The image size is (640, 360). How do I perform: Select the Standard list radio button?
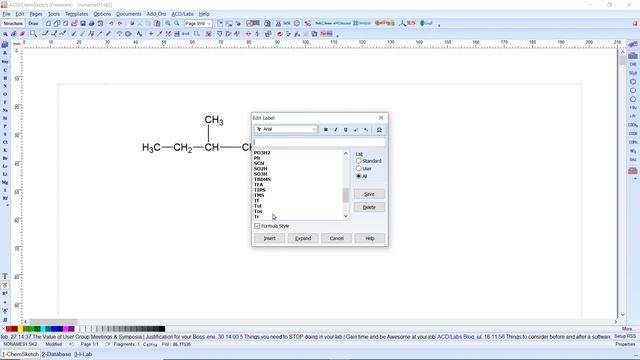point(359,161)
